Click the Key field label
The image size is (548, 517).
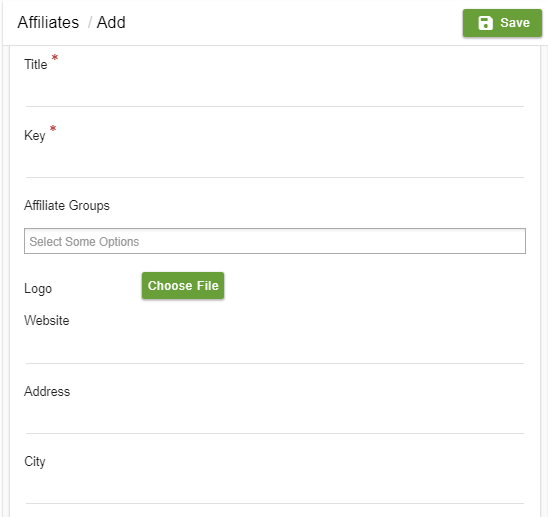[x=35, y=136]
